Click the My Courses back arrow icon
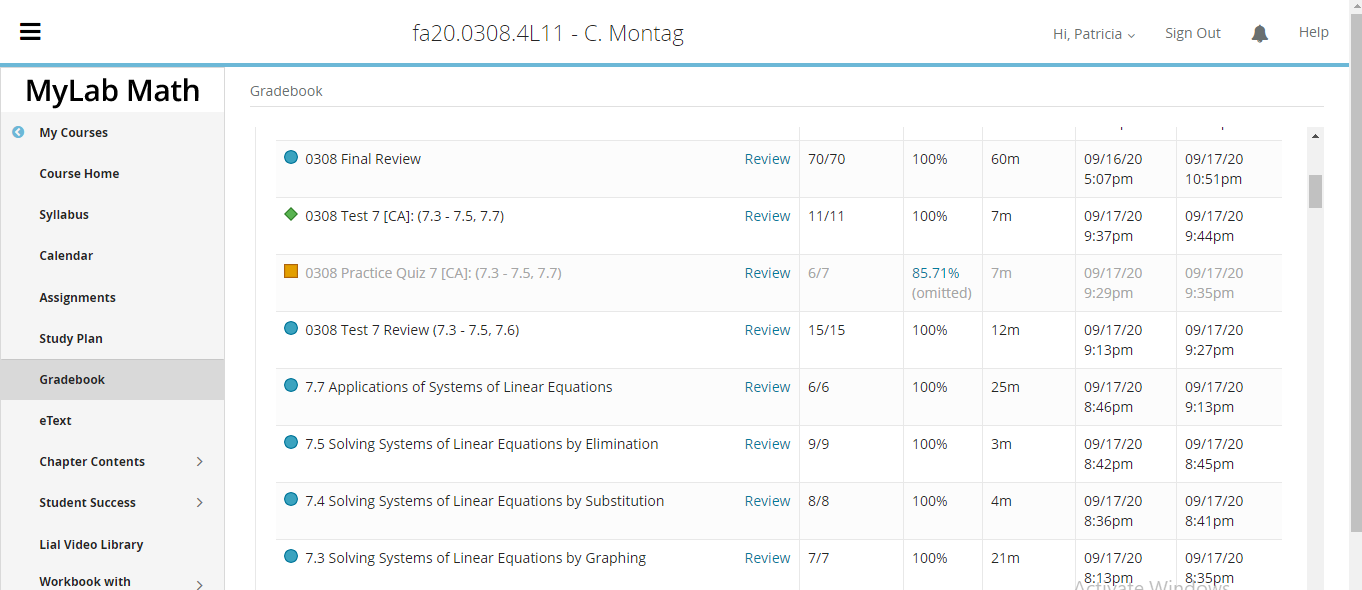 click(18, 132)
